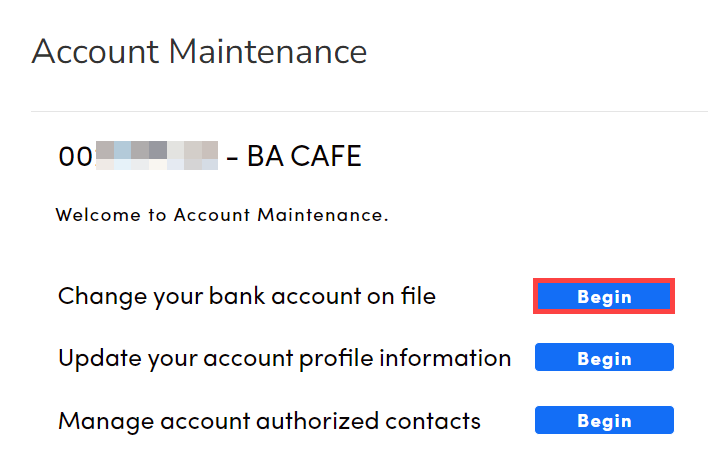Click Begin for updating account profile information

tap(604, 358)
